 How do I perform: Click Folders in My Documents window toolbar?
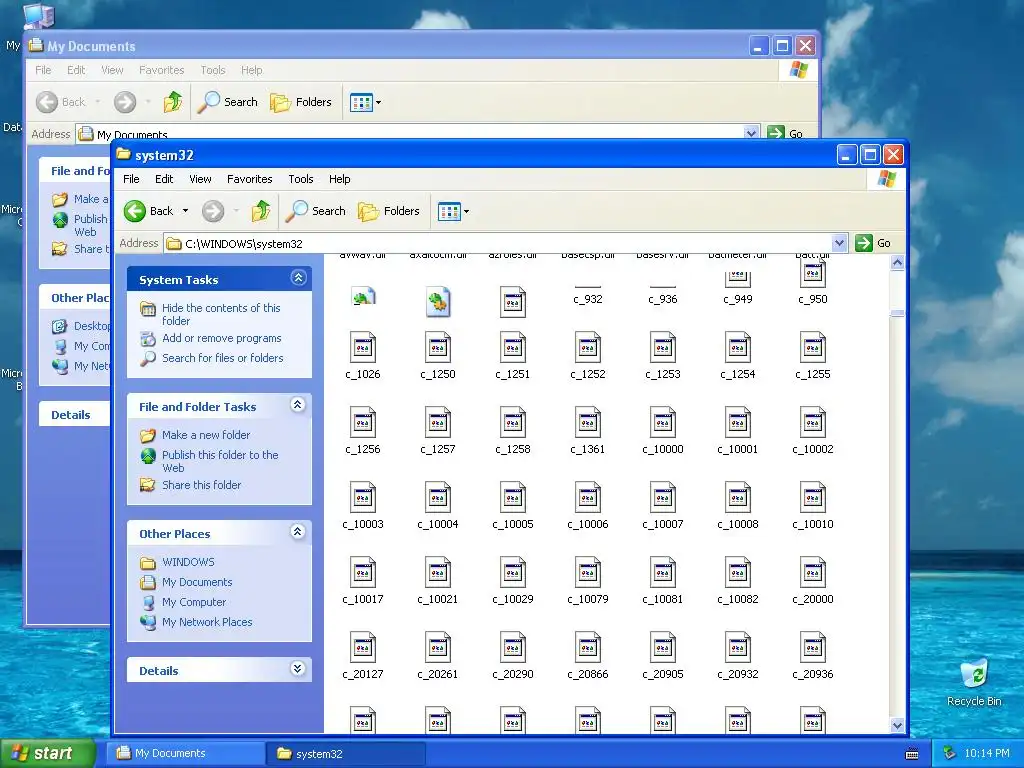pyautogui.click(x=301, y=102)
